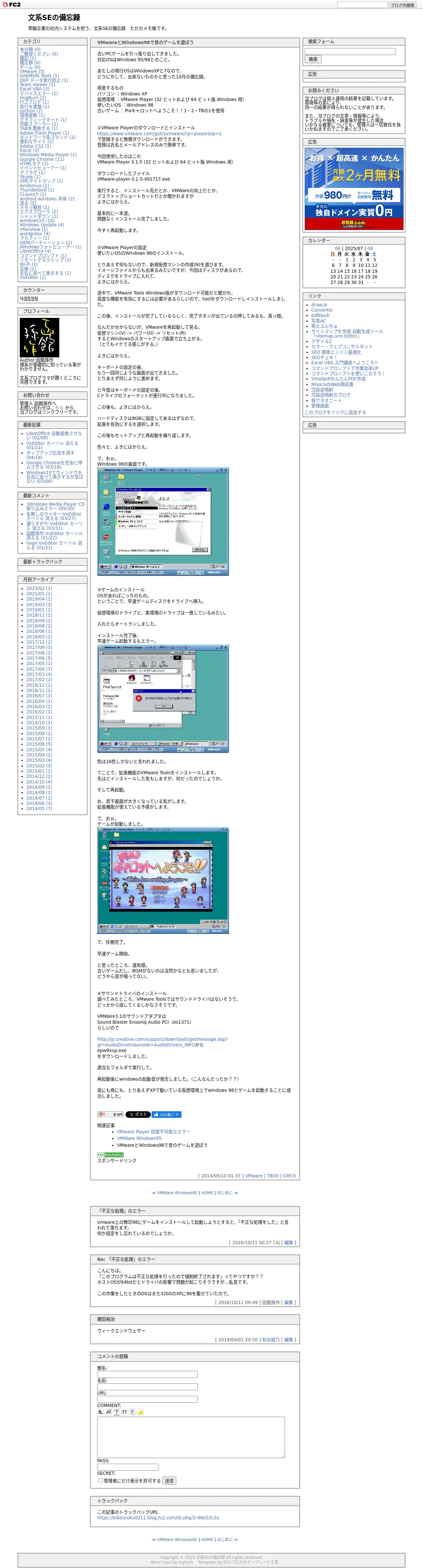Click the FC2 Blog Ranking badge
Screen dimensions: 423x1568
tap(110, 1155)
